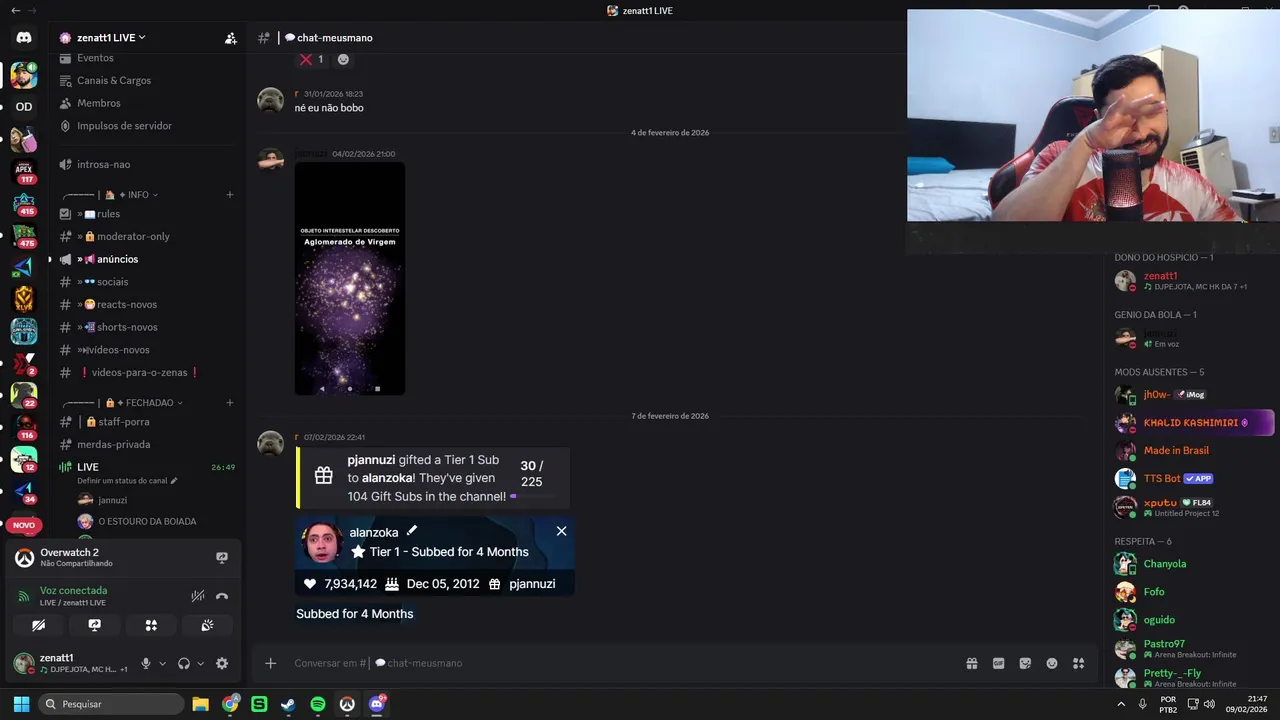Image resolution: width=1280 pixels, height=720 pixels.
Task: Add a channel to FECHADAO category
Action: pyautogui.click(x=230, y=403)
